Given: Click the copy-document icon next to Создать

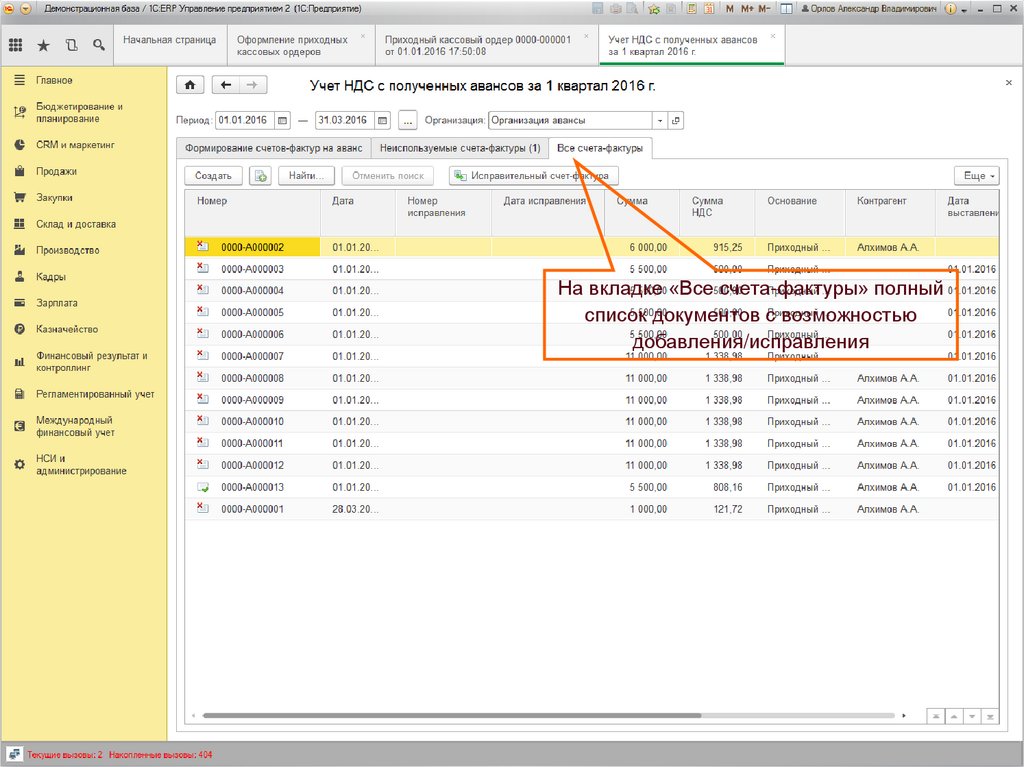Looking at the screenshot, I should (260, 176).
